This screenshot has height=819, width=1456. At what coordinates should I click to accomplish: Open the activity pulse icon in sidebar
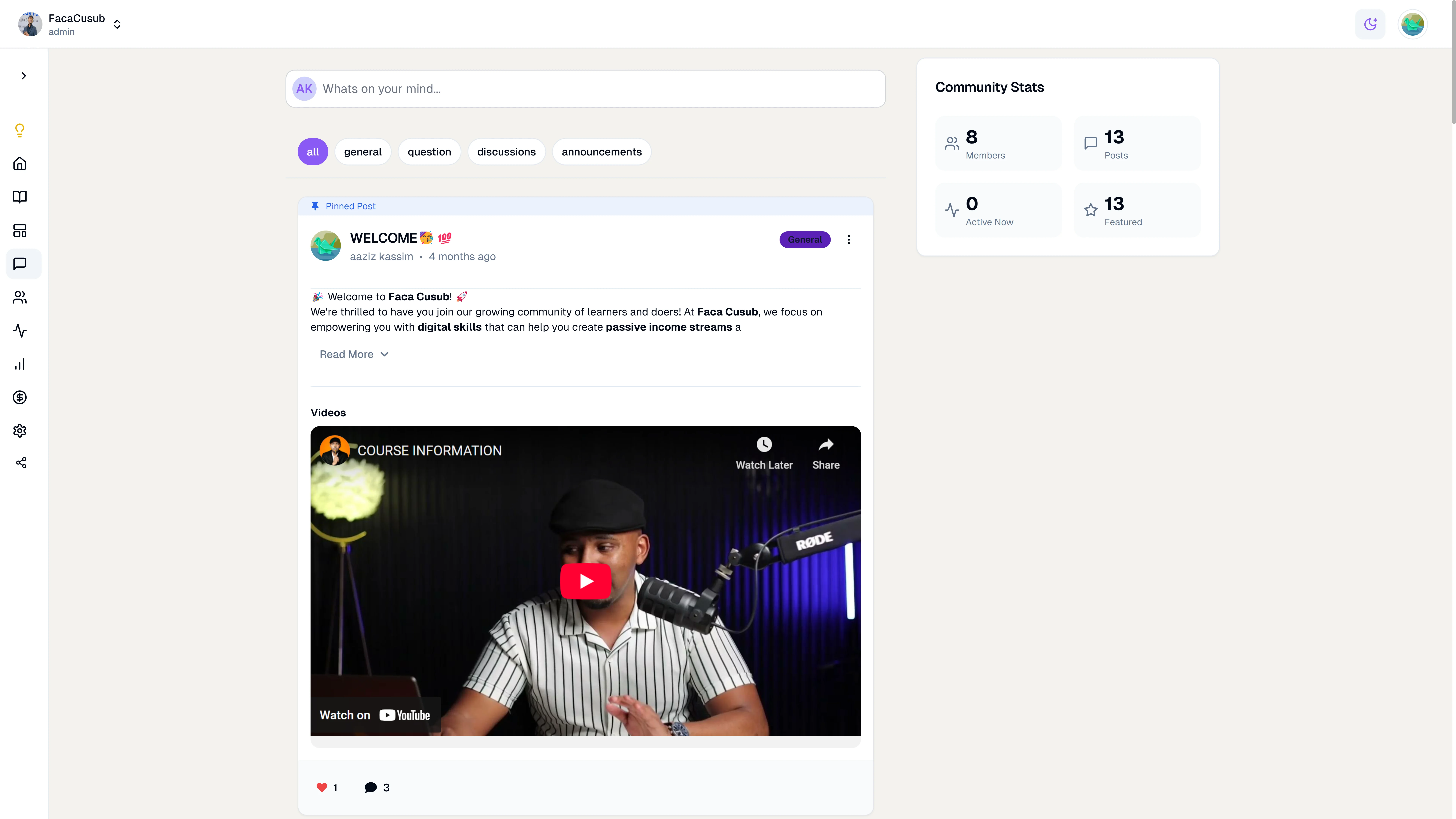(x=20, y=331)
